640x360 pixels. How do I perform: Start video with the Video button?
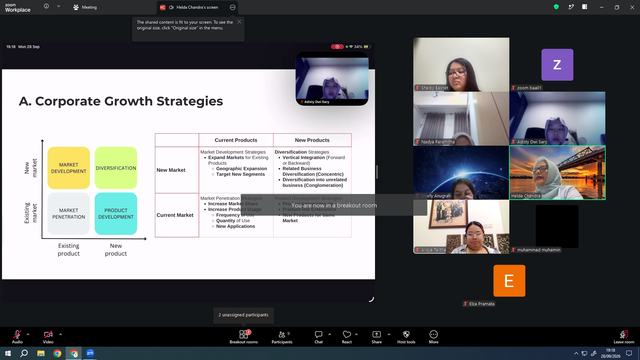pyautogui.click(x=48, y=337)
